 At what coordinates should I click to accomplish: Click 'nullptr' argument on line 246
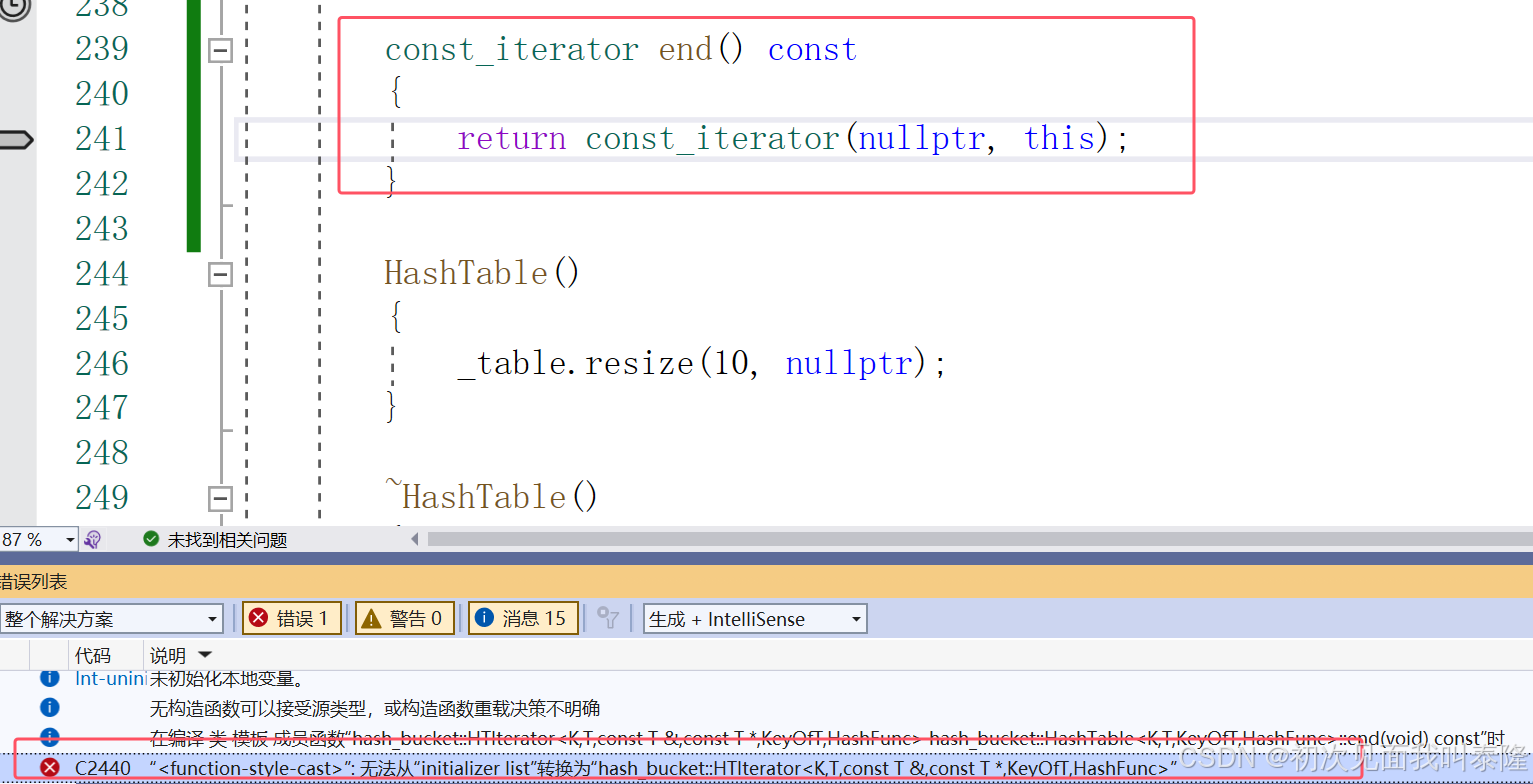(849, 364)
